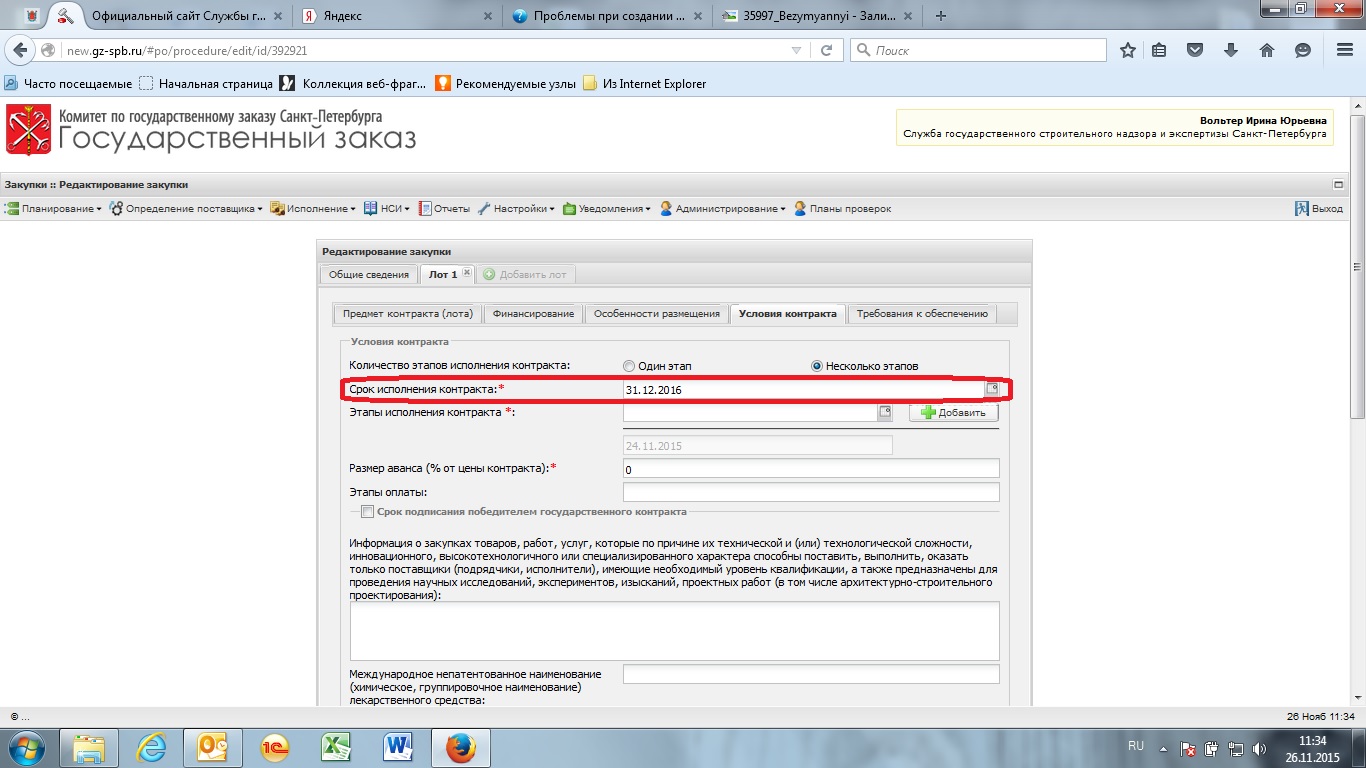Go to the browser home page
Image resolution: width=1366 pixels, height=768 pixels.
click(x=1267, y=50)
